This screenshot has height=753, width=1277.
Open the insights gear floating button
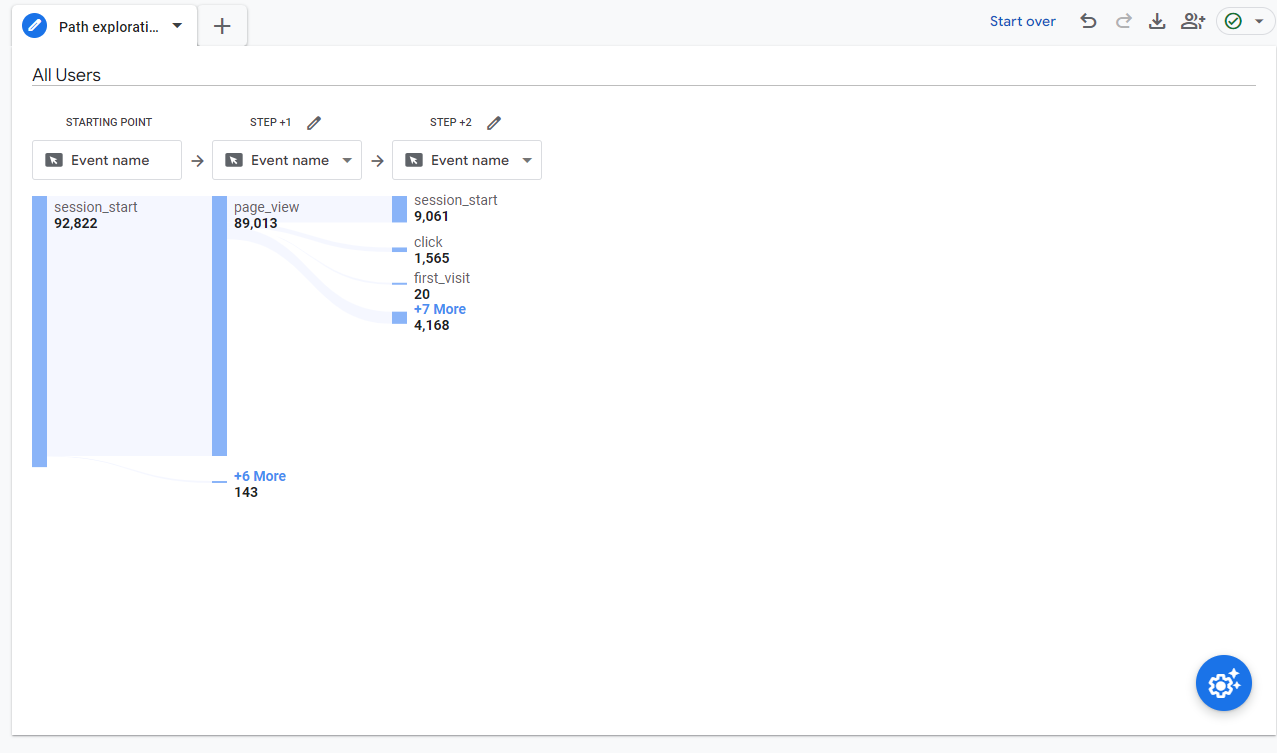point(1223,684)
